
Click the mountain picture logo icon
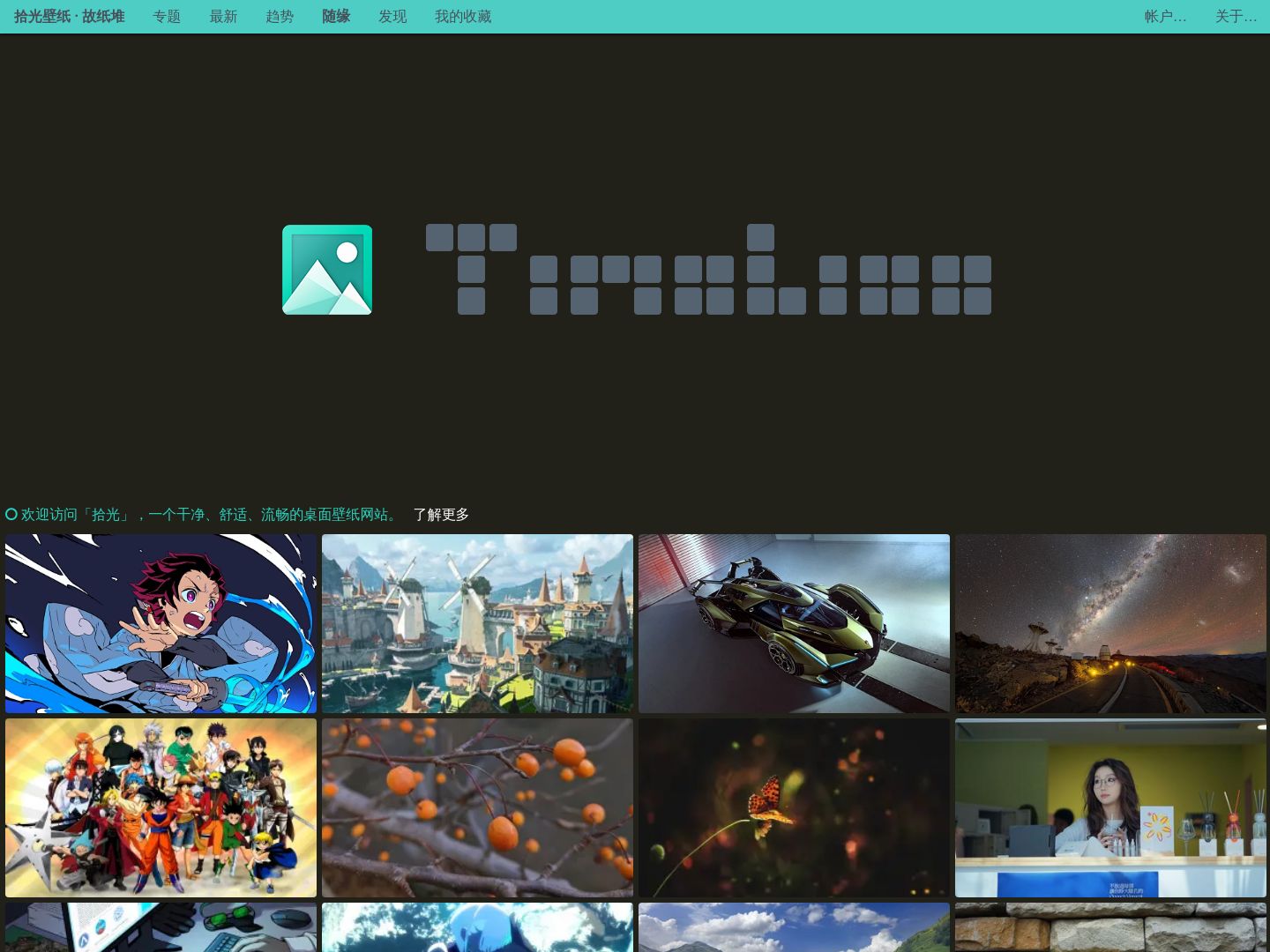pyautogui.click(x=327, y=270)
